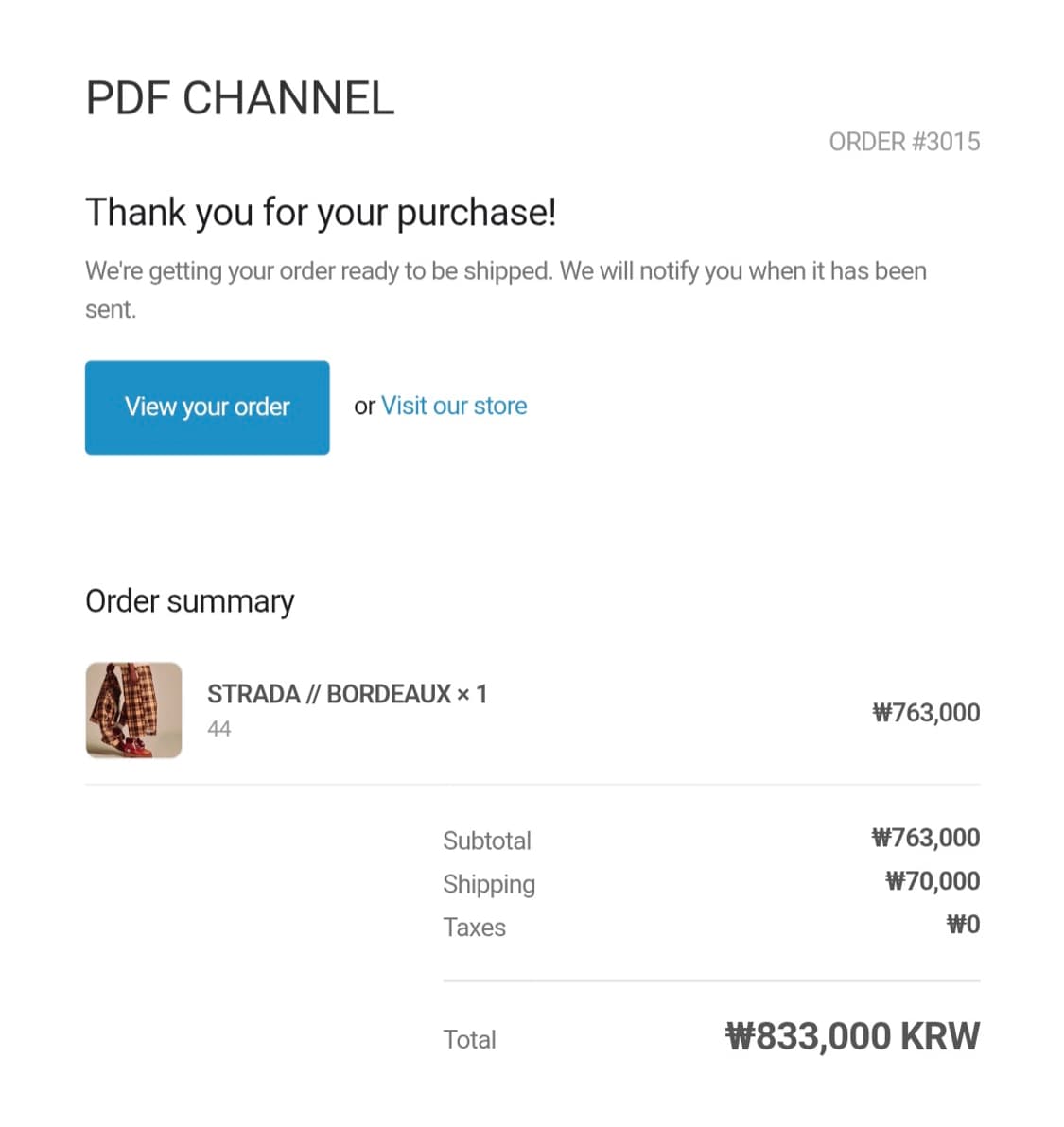Click the item price beside STRADA // BORDEAUX

coord(926,712)
